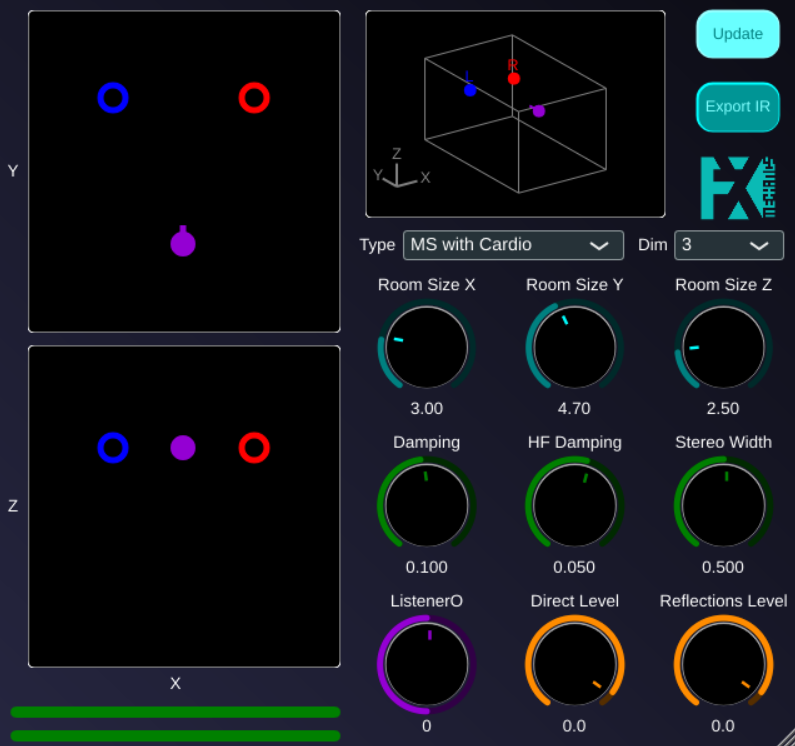Click the red right speaker marker in XZ view
Screen dimensions: 795x746
click(254, 447)
